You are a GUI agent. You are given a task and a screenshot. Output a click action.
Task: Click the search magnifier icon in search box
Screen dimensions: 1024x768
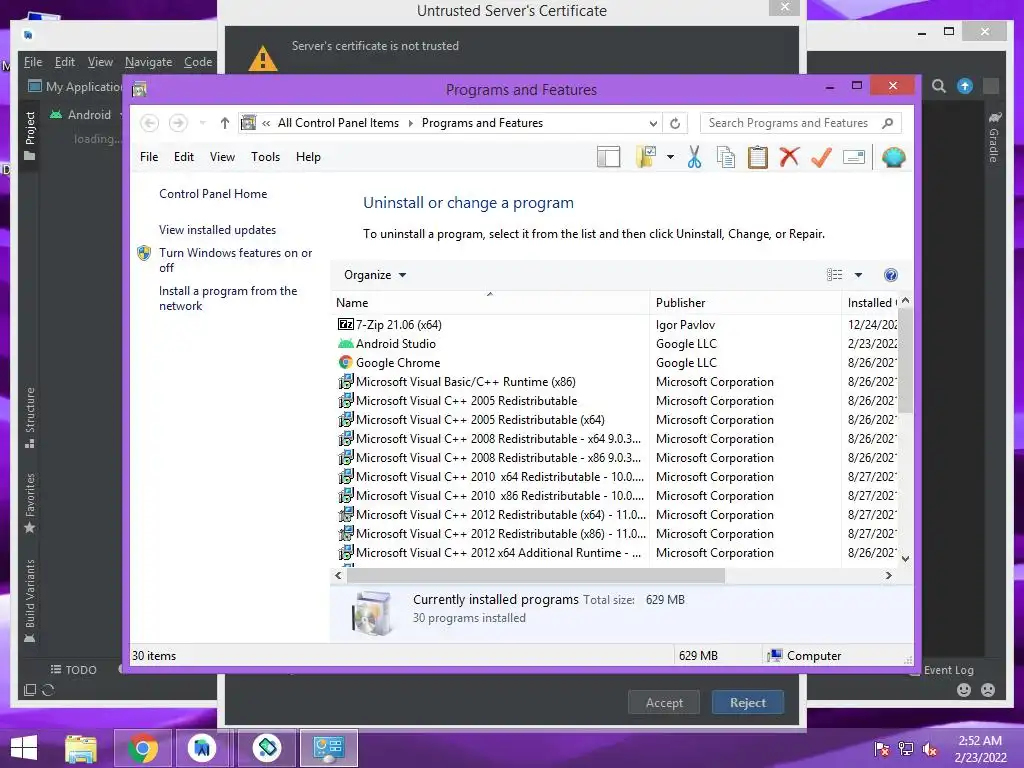[x=888, y=123]
